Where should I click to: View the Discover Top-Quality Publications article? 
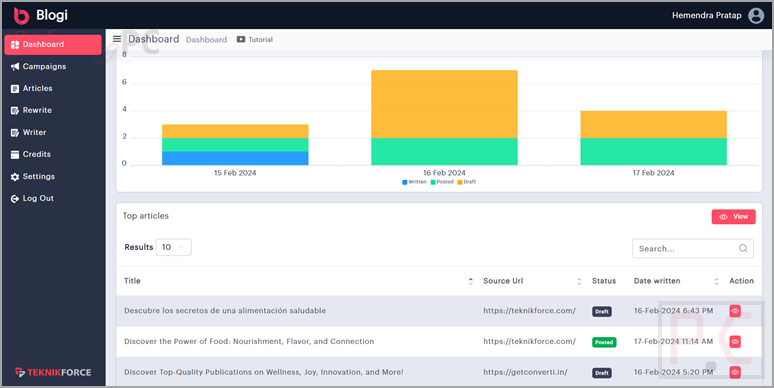735,372
